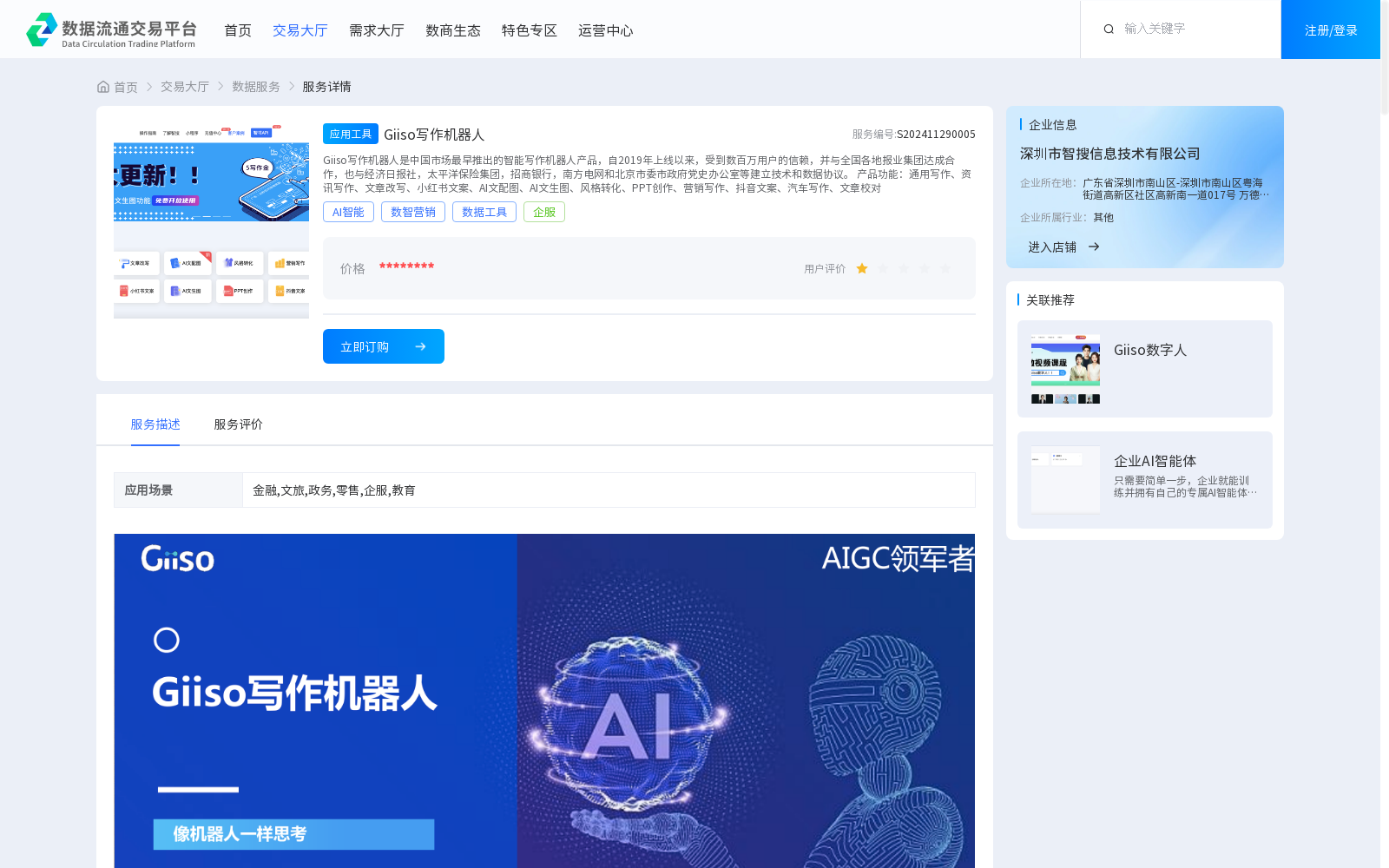Click Giiso数字人 recommendation title
Screen dimensions: 1389x868
(x=1150, y=350)
